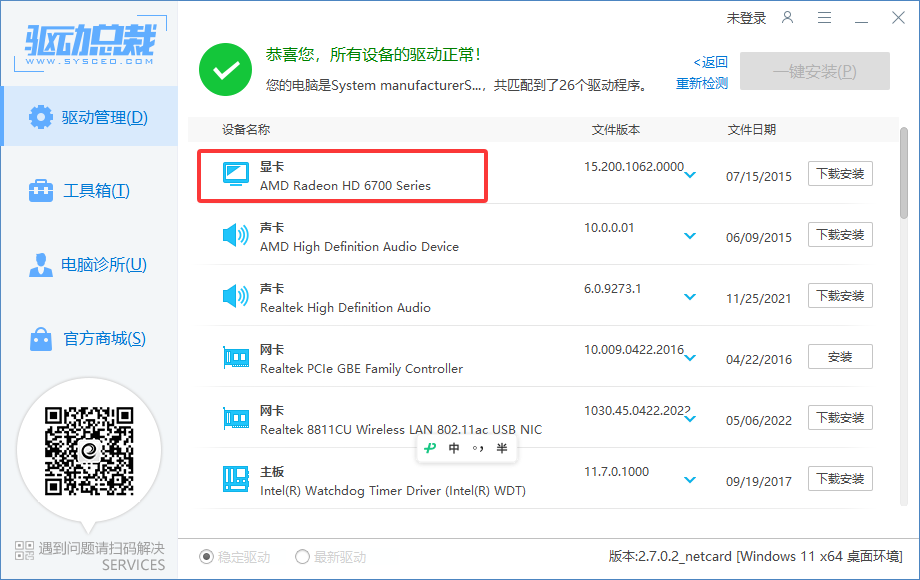
Task: Click the user account icon
Action: click(787, 18)
